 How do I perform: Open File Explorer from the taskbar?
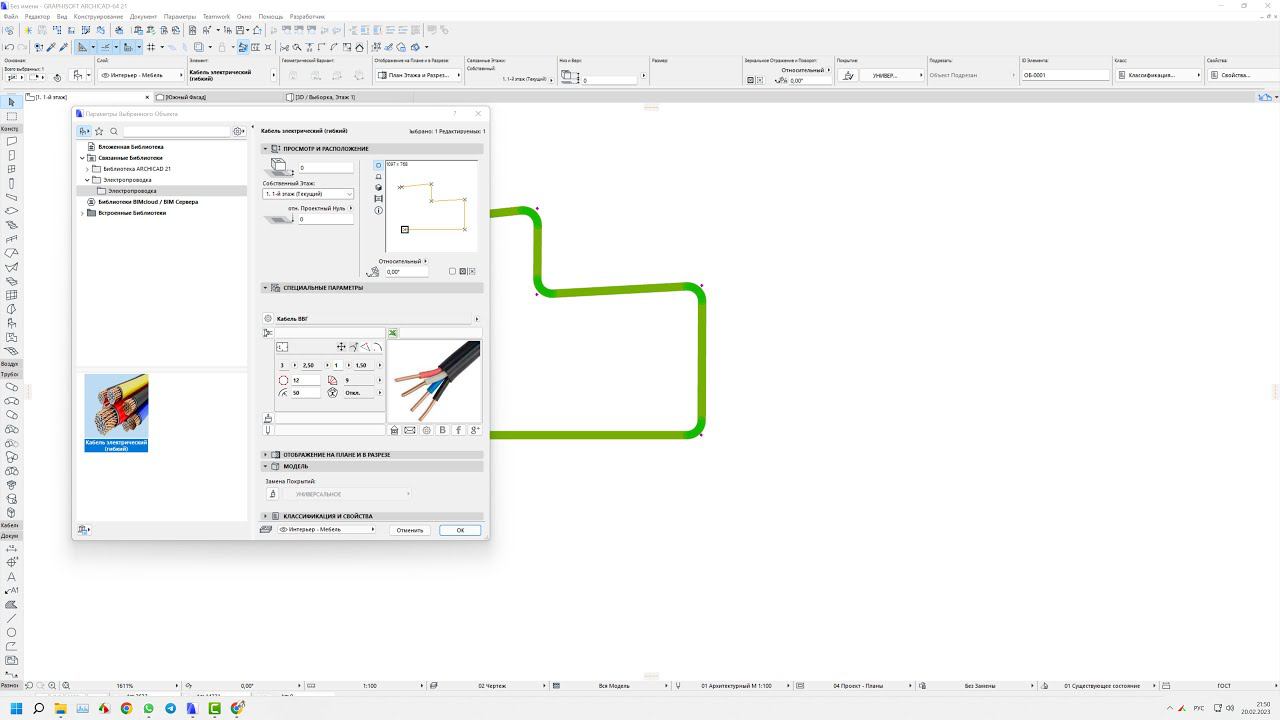[x=60, y=708]
